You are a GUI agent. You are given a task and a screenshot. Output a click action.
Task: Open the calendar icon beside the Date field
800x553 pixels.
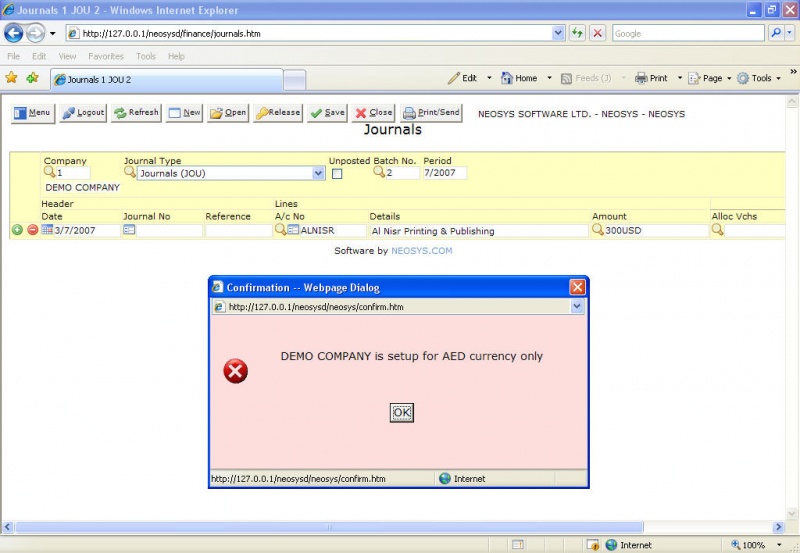coord(47,230)
